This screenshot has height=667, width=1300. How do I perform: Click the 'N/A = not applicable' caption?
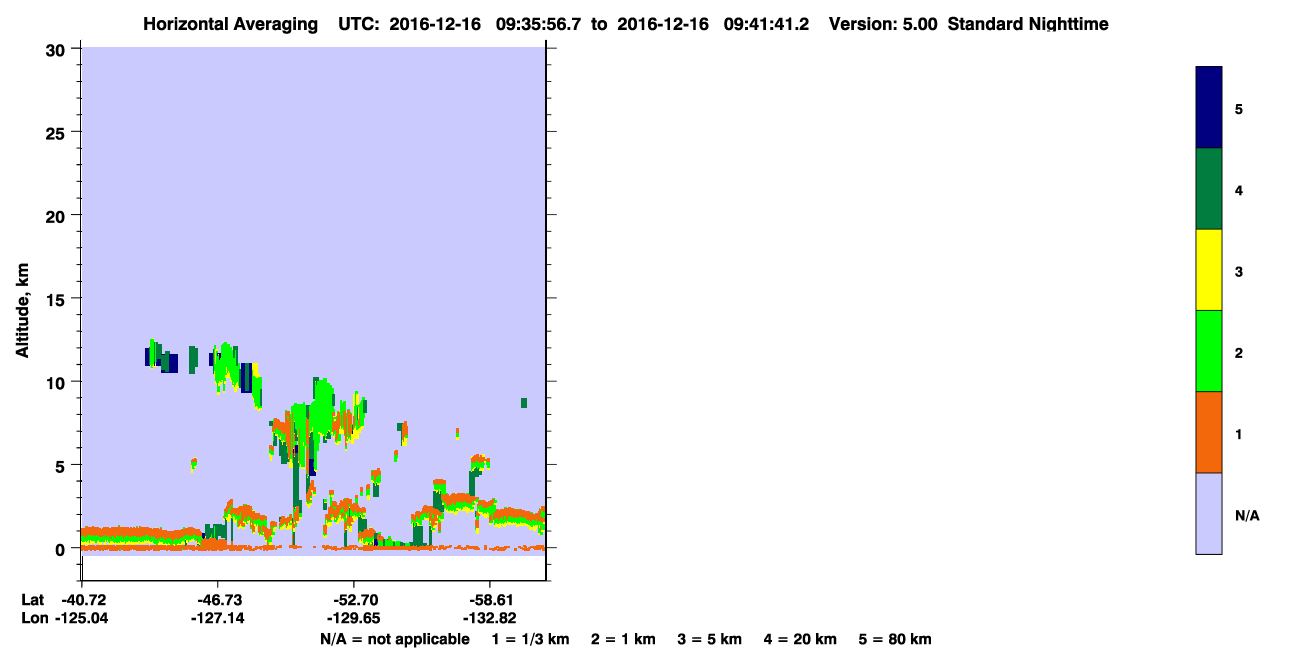click(x=394, y=639)
